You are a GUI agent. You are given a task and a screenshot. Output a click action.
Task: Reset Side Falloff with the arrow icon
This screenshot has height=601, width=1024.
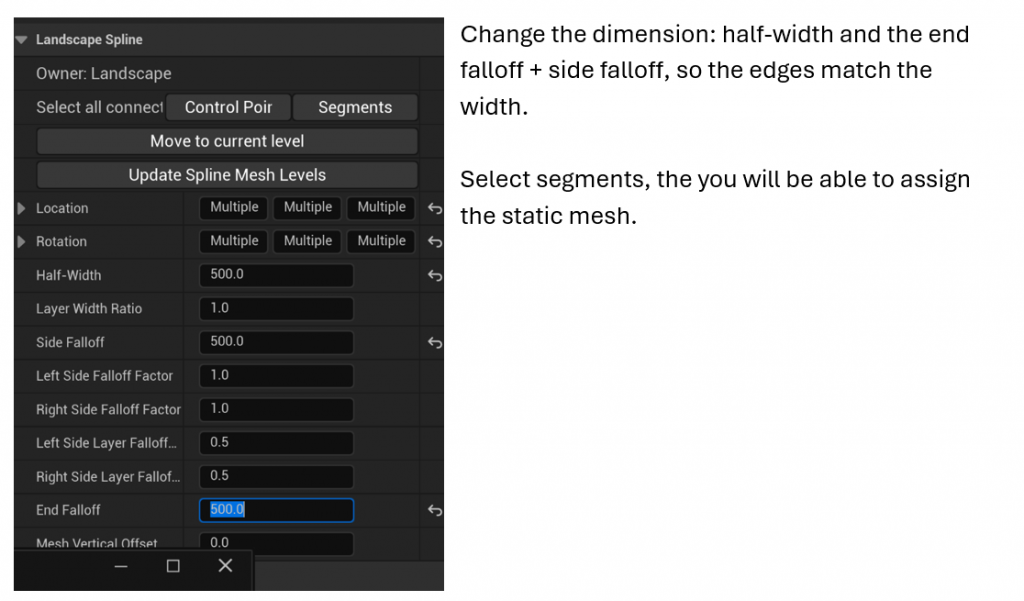[435, 342]
